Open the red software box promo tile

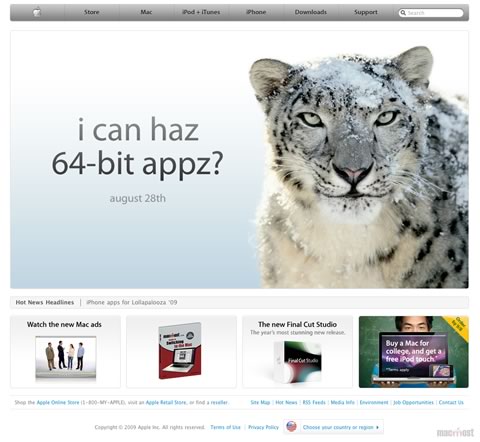coord(181,352)
